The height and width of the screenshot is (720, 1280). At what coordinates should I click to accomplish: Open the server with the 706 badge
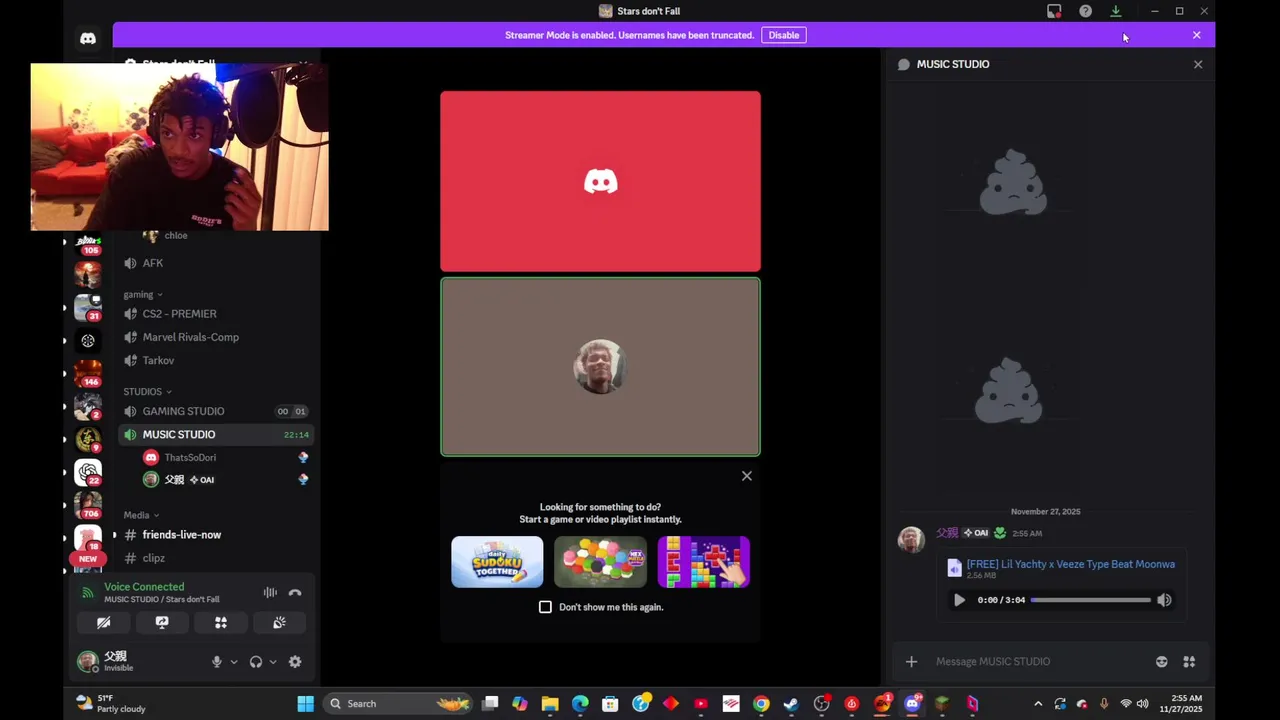[88, 505]
